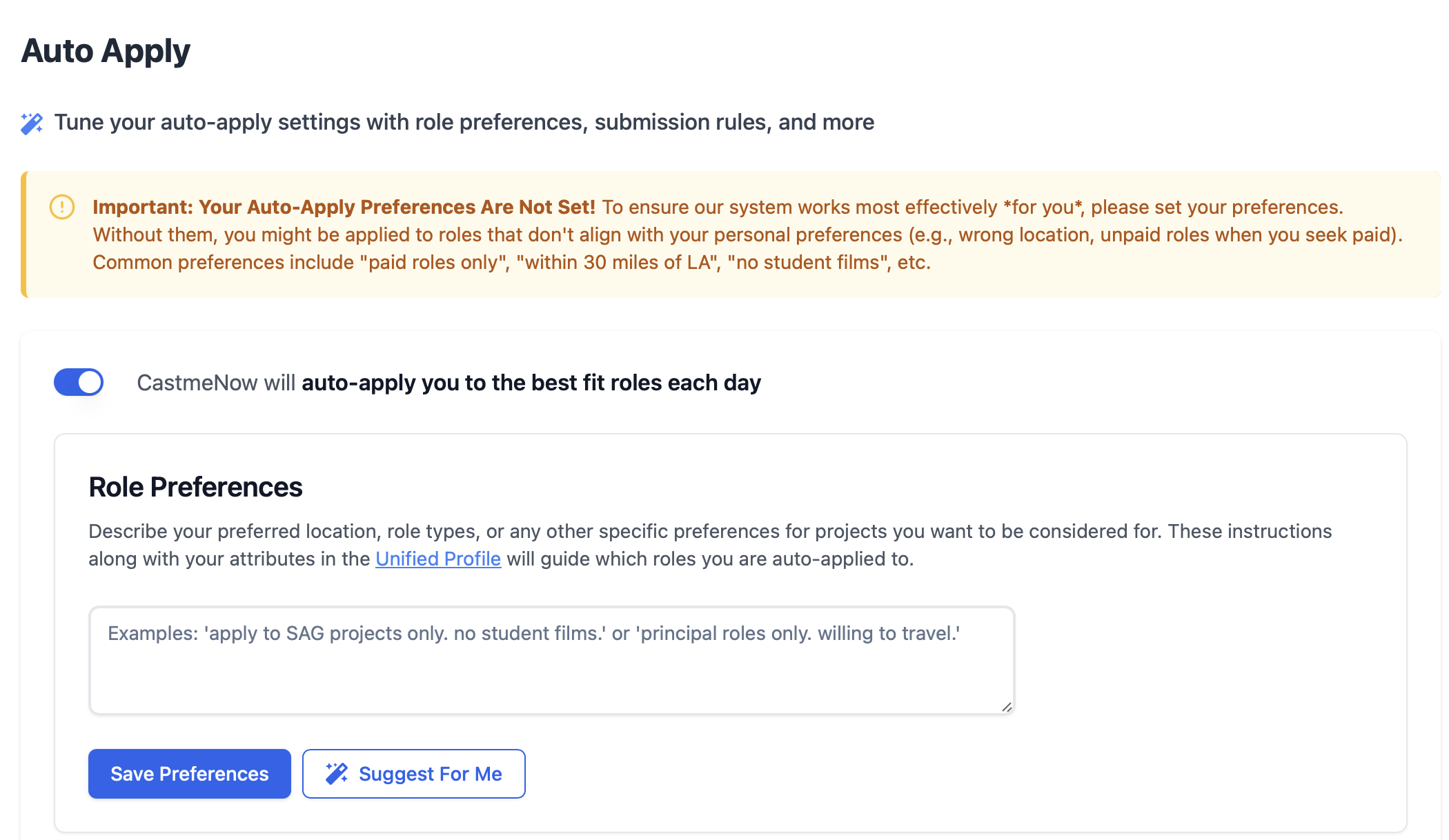
Task: Click the wand icon inside Suggest For Me
Action: click(337, 774)
